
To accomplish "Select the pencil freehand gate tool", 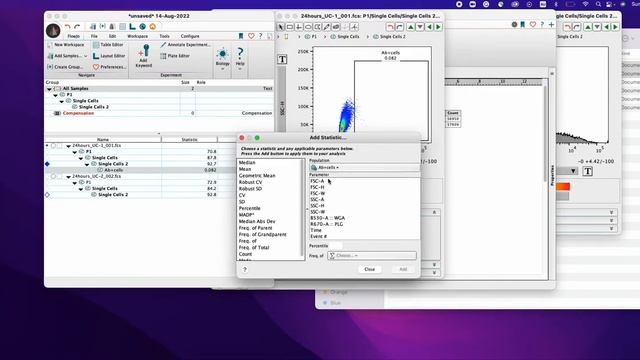I will pos(327,27).
